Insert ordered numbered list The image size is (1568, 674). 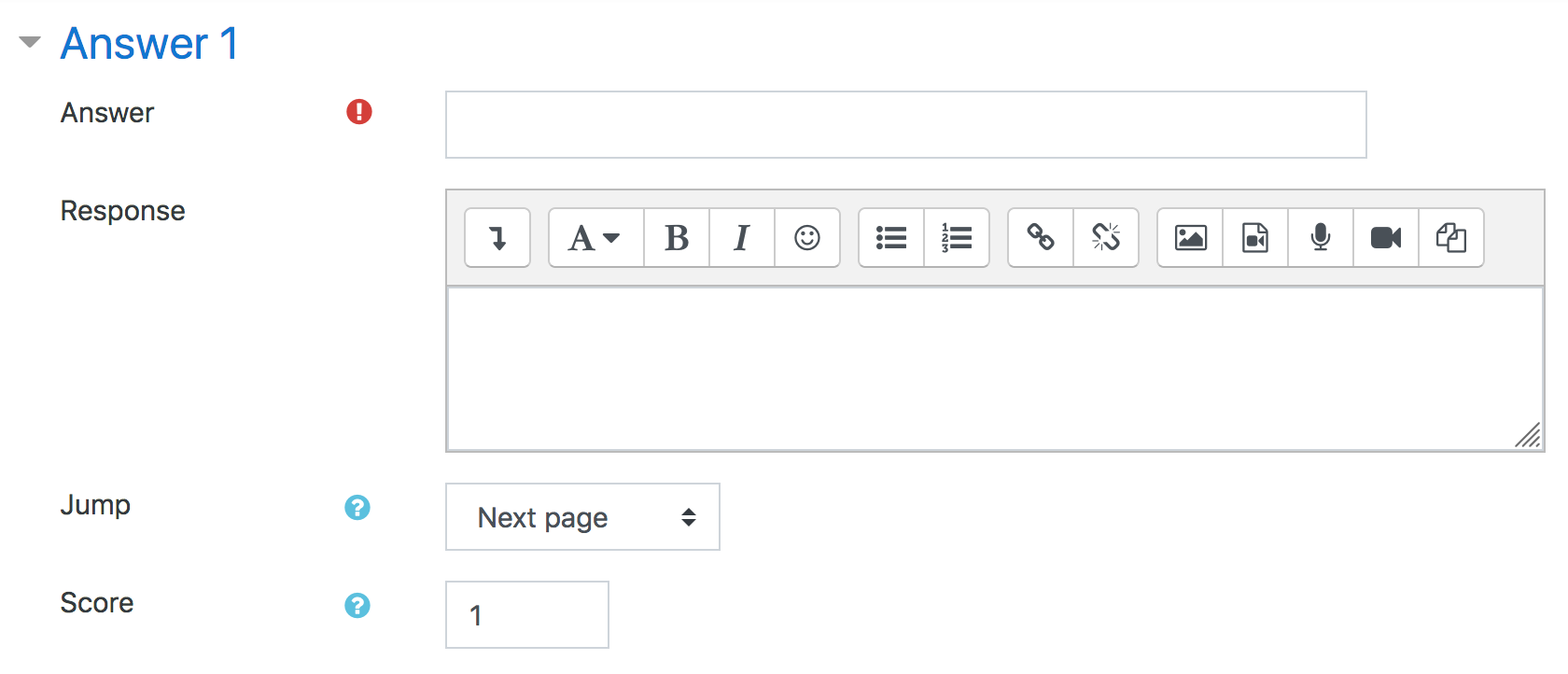pyautogui.click(x=957, y=238)
